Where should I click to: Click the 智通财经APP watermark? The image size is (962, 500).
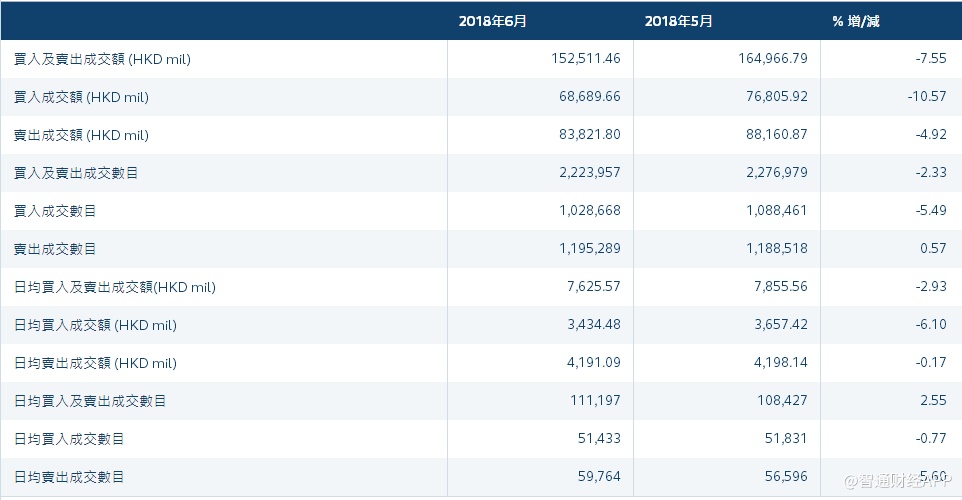coord(899,483)
